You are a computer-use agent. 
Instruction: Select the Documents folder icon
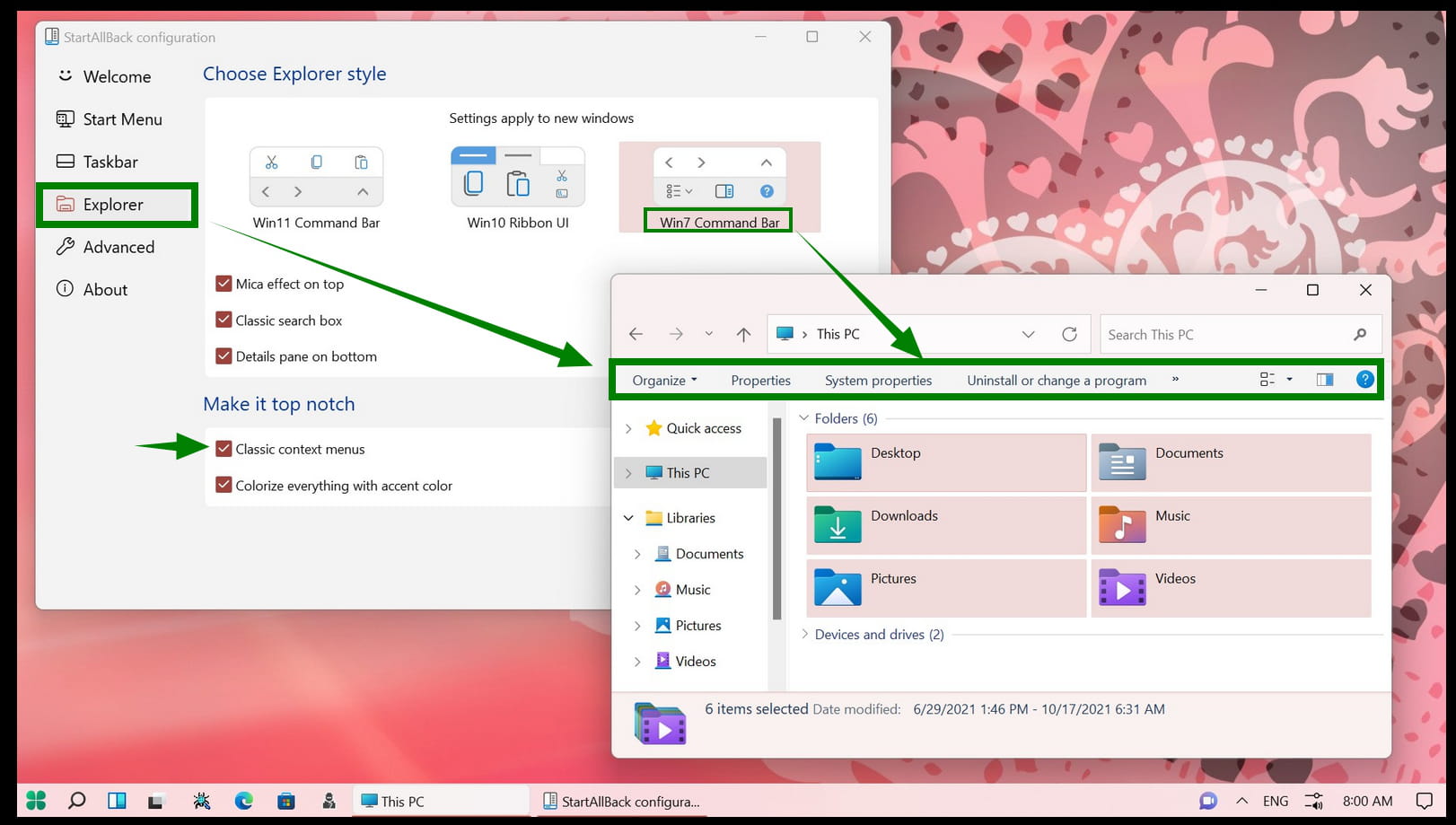click(1122, 462)
